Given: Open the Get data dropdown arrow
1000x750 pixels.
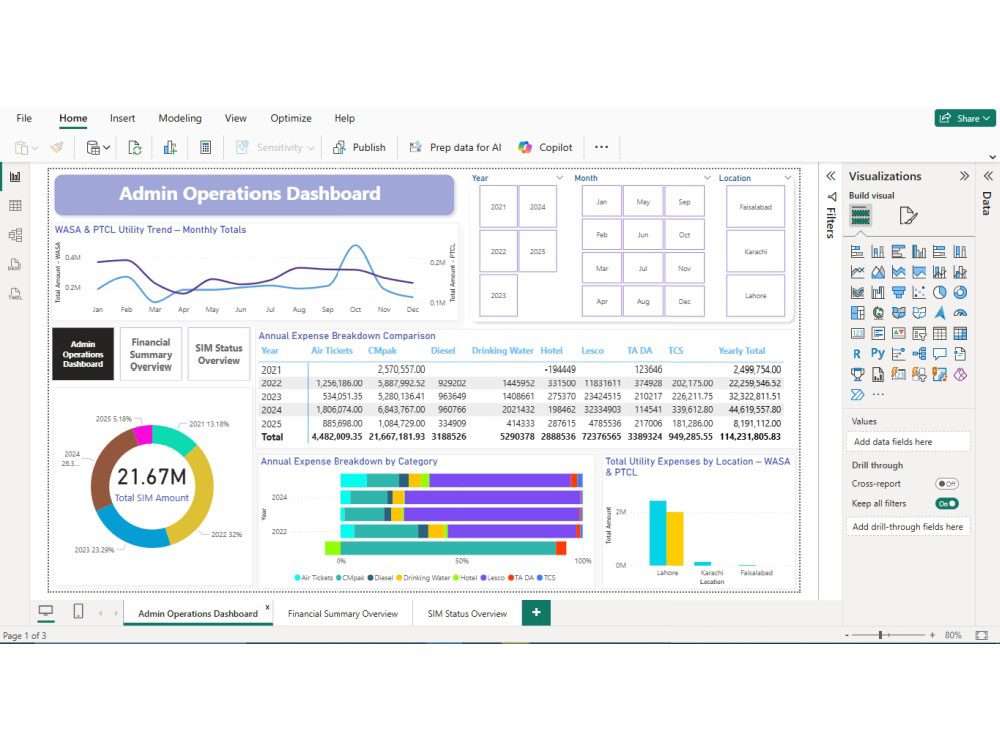Looking at the screenshot, I should 106,148.
